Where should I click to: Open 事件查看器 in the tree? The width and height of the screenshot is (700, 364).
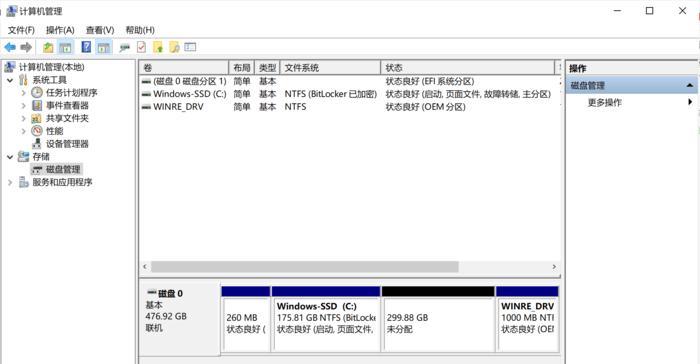point(67,105)
